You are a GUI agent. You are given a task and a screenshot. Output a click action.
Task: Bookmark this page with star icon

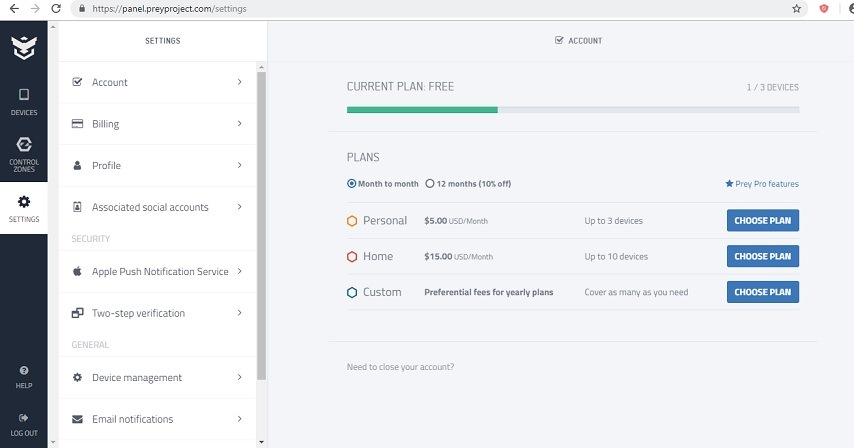tap(796, 8)
